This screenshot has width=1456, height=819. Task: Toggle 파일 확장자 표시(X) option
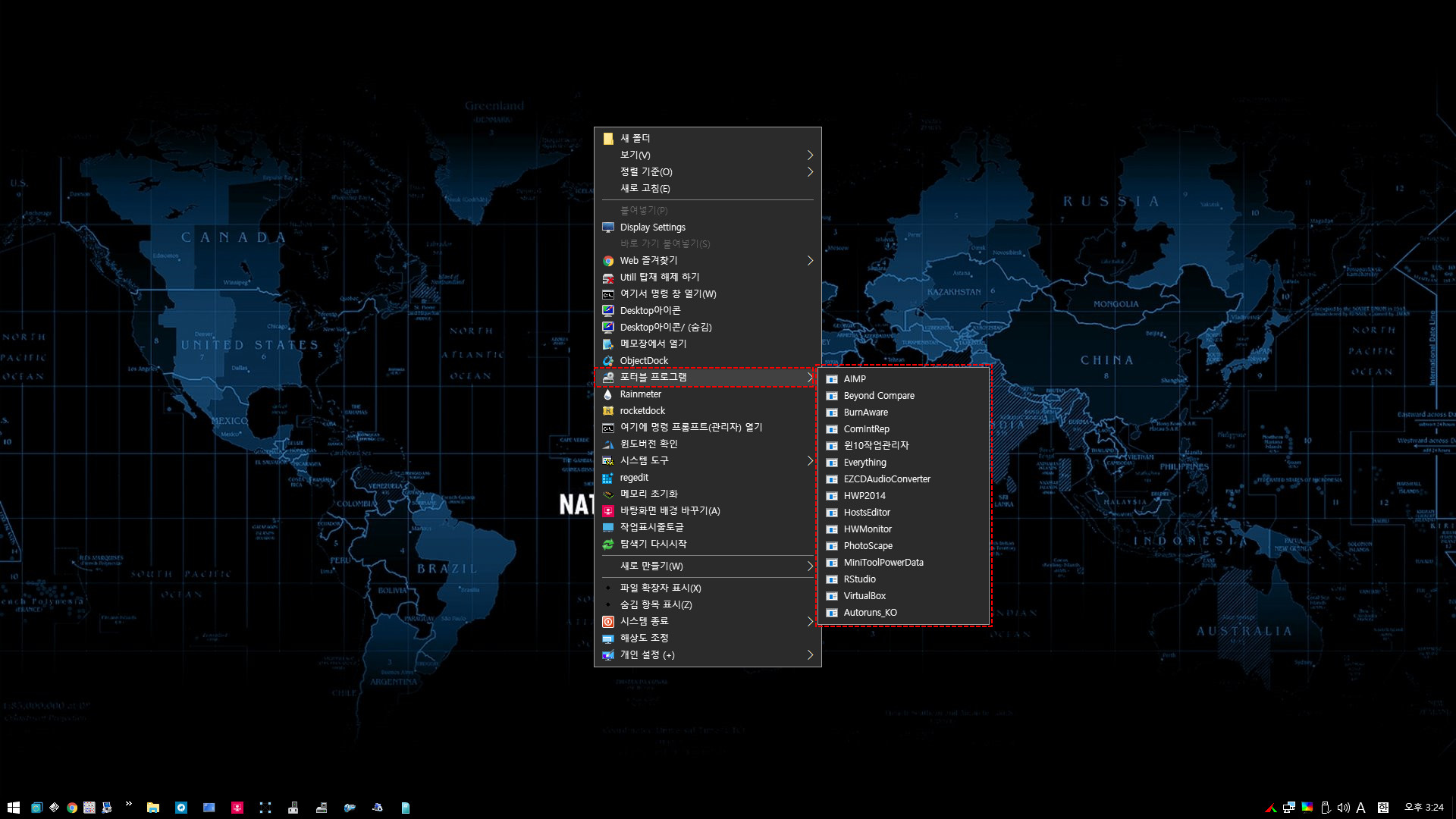tap(708, 588)
